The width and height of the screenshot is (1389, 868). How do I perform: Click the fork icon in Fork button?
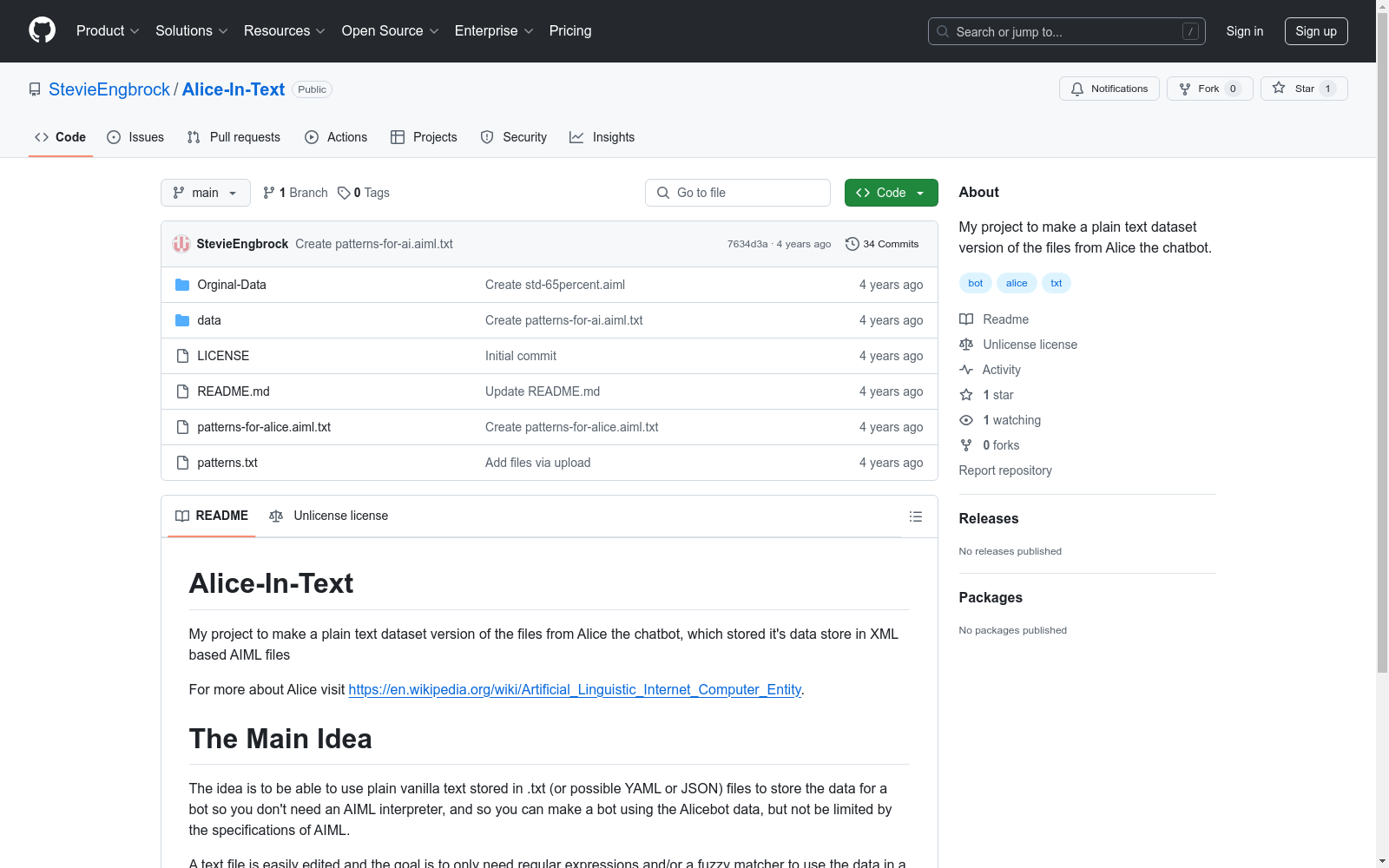coord(1185,89)
